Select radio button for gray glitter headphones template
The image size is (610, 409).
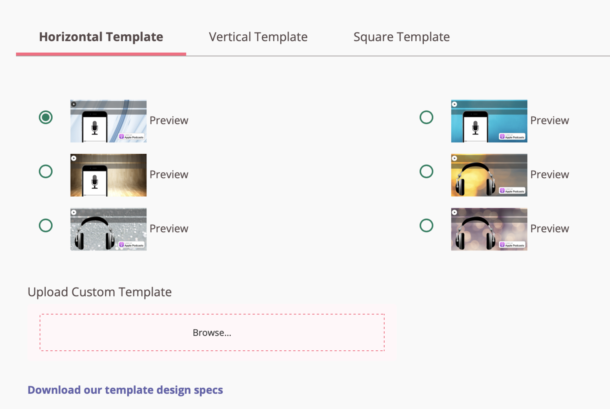45,226
